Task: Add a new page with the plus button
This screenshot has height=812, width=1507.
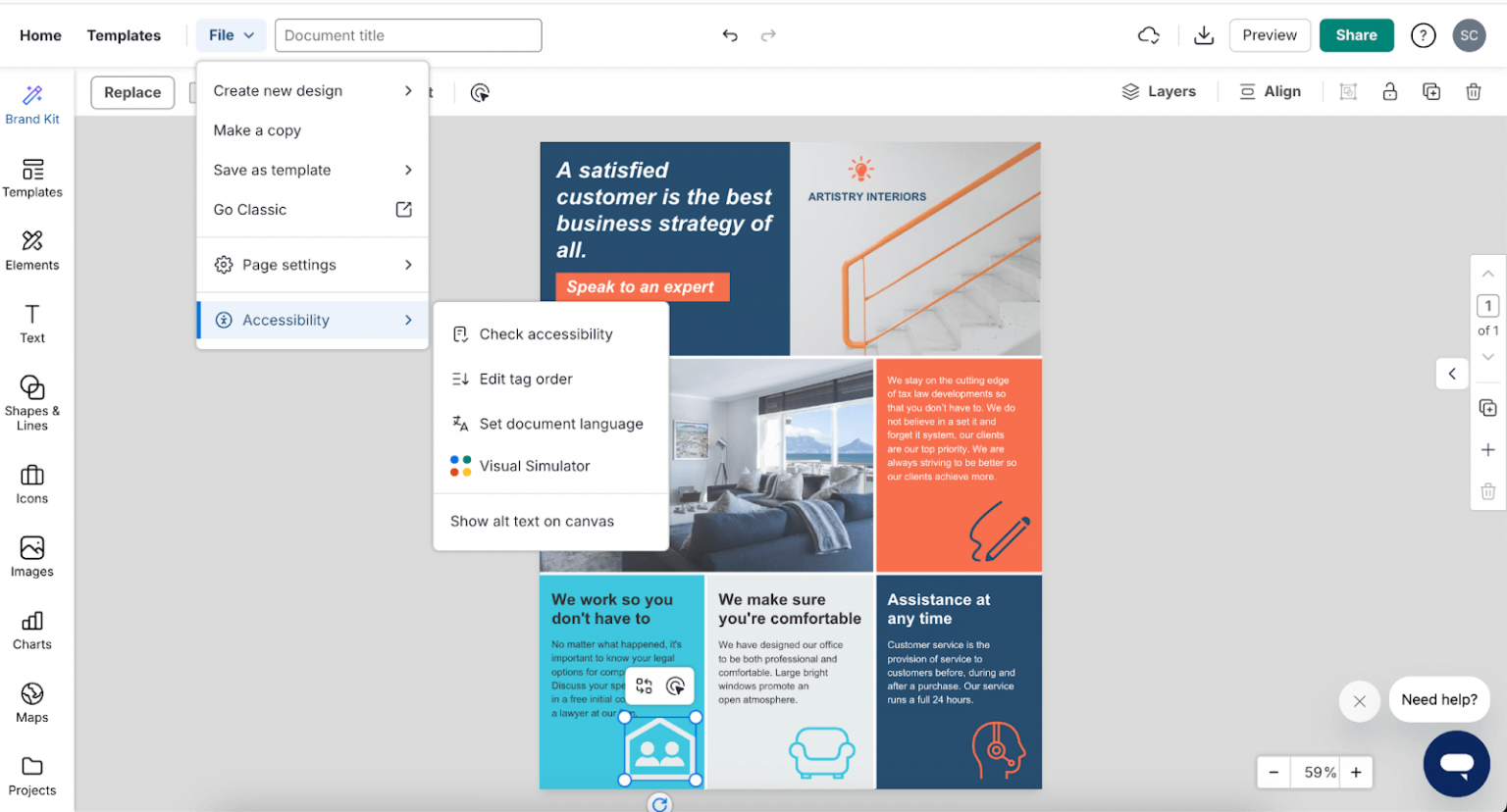Action: click(x=1488, y=449)
